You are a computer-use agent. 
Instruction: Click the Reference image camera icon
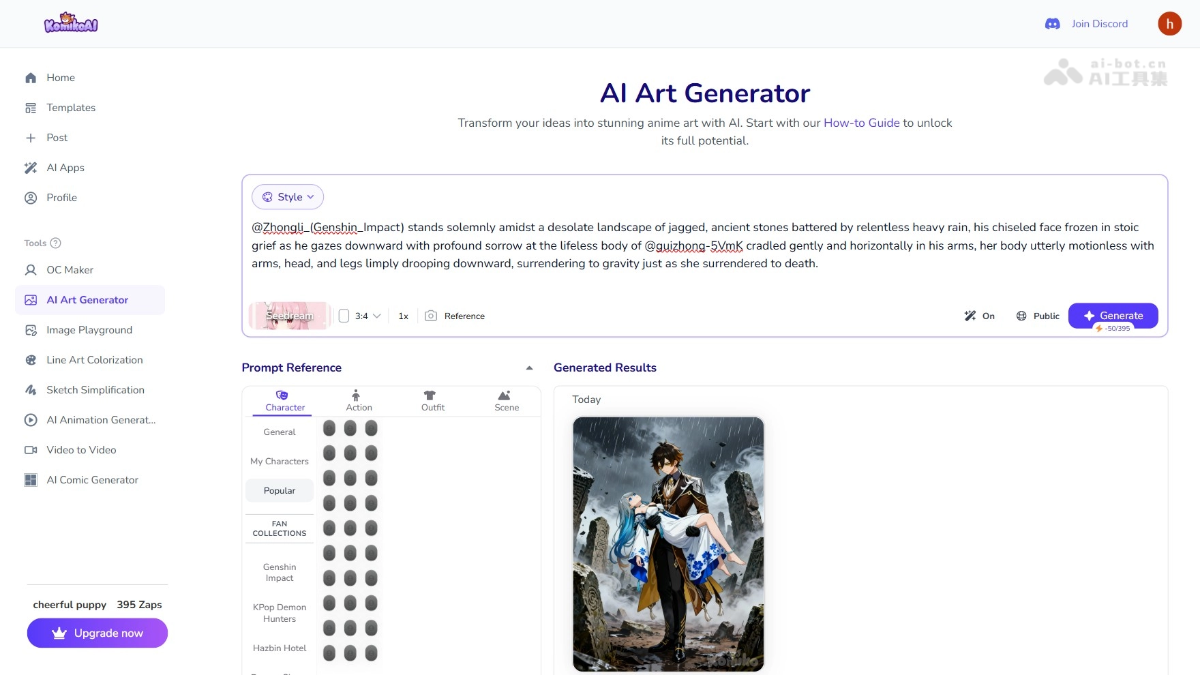click(x=431, y=316)
